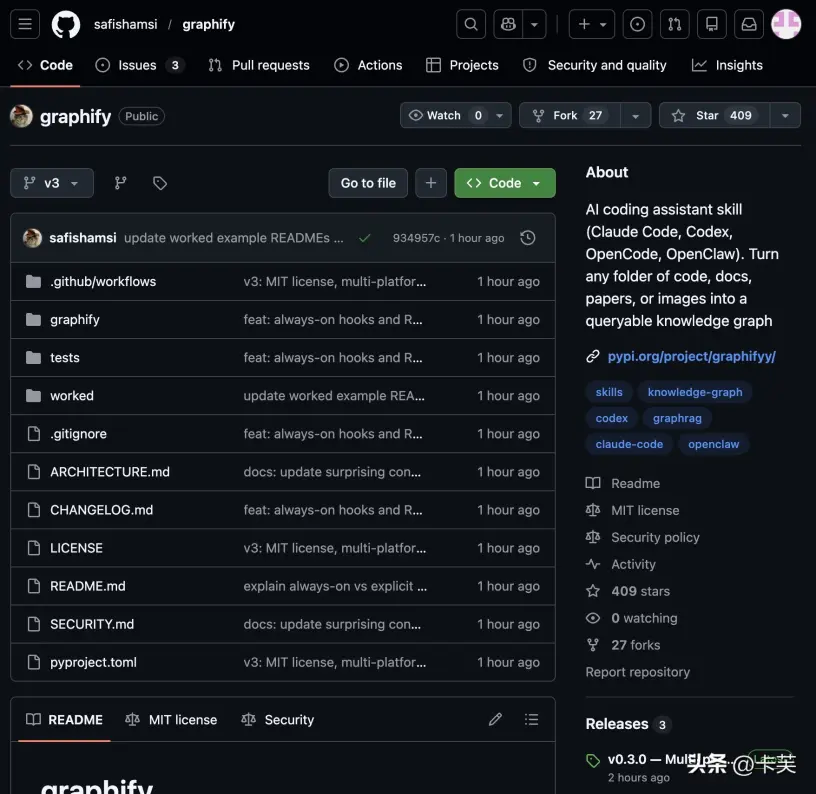Open the Insights tab

pos(727,65)
